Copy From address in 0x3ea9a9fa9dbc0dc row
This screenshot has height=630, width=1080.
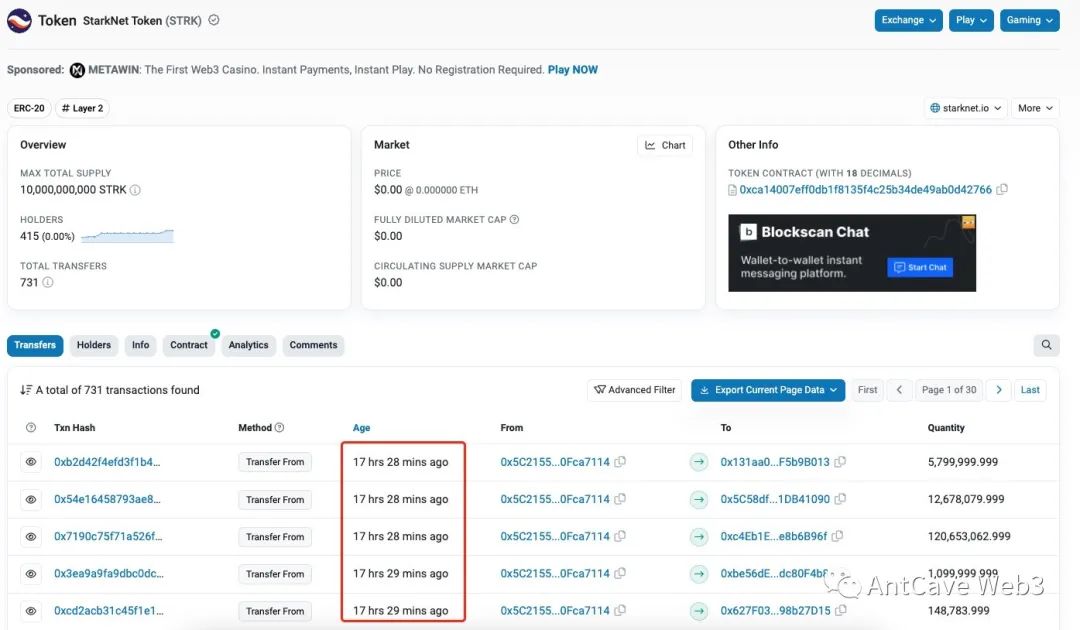pyautogui.click(x=620, y=574)
